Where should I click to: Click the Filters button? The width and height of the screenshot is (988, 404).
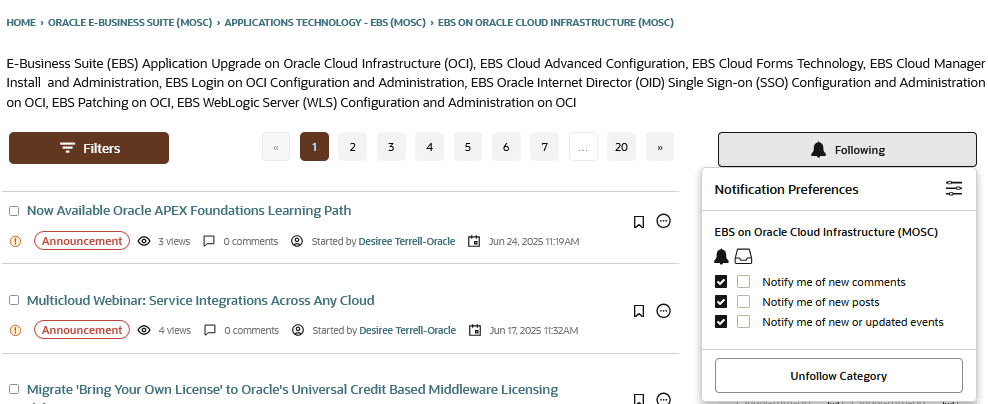coord(89,148)
